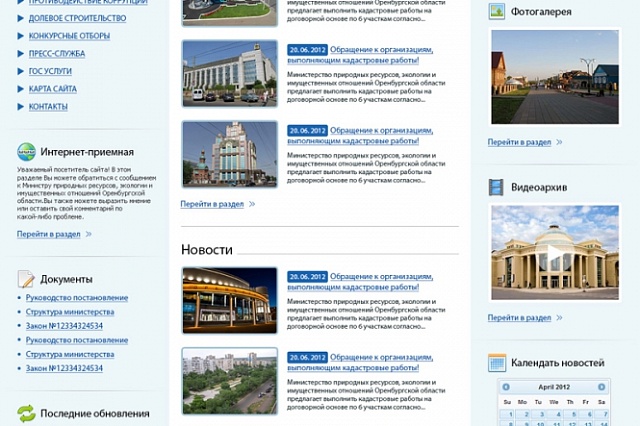The height and width of the screenshot is (426, 640).
Task: Click the Видеоархив heading text
Action: coord(539,187)
